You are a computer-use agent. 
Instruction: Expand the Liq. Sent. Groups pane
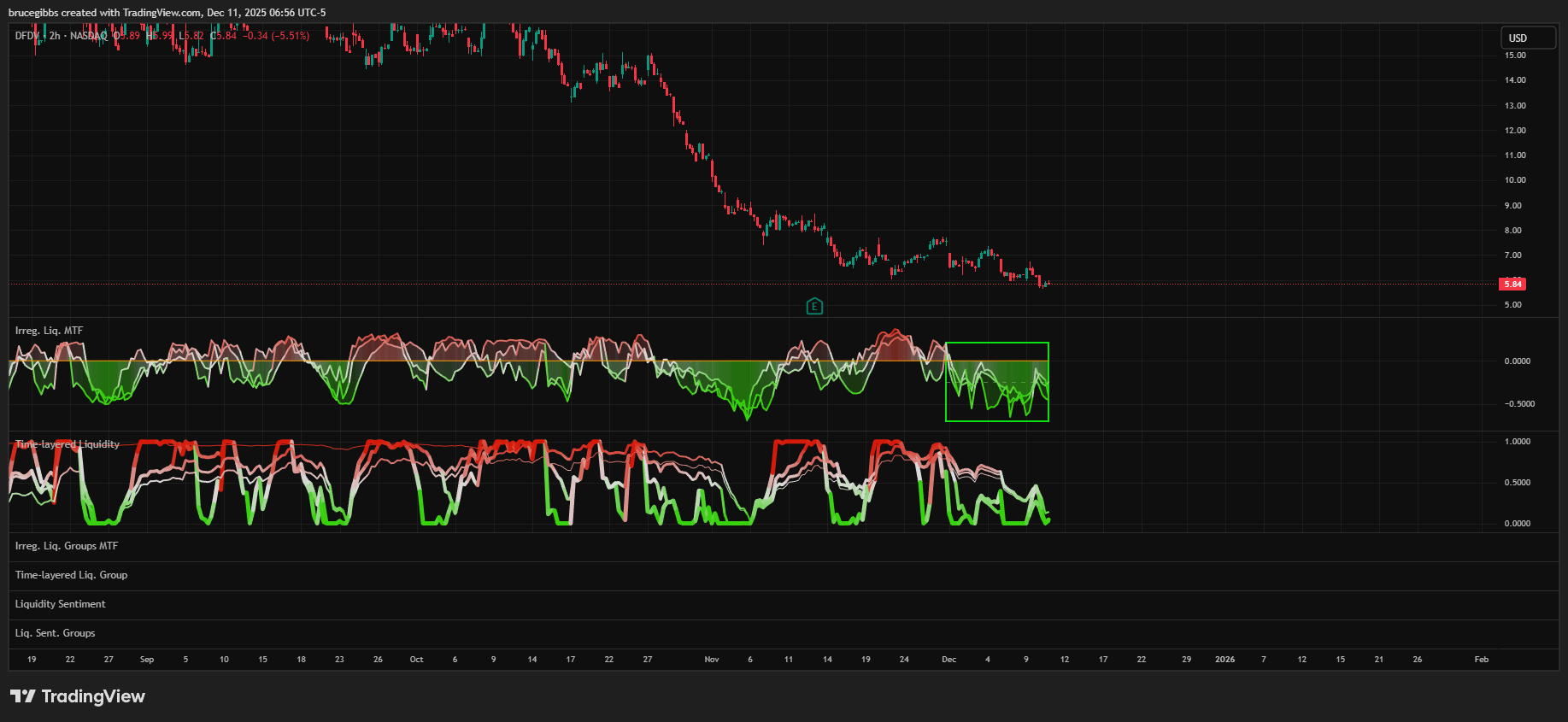tap(55, 633)
